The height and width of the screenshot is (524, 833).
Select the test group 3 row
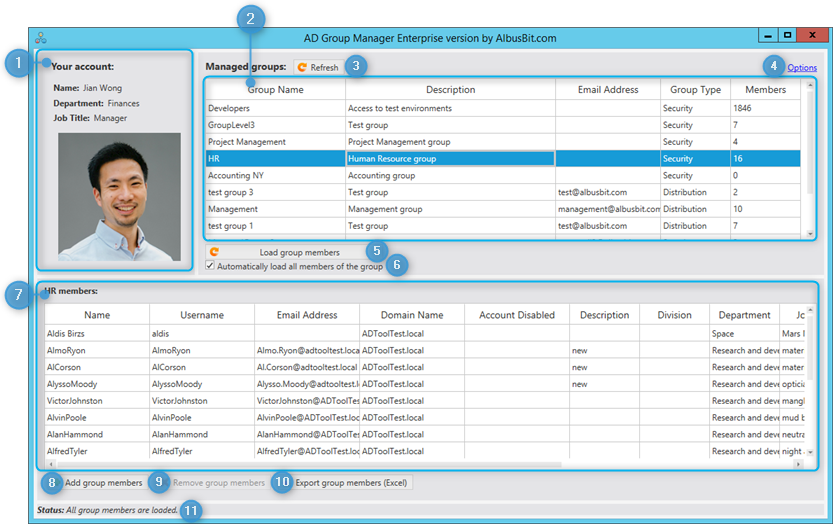[503, 192]
